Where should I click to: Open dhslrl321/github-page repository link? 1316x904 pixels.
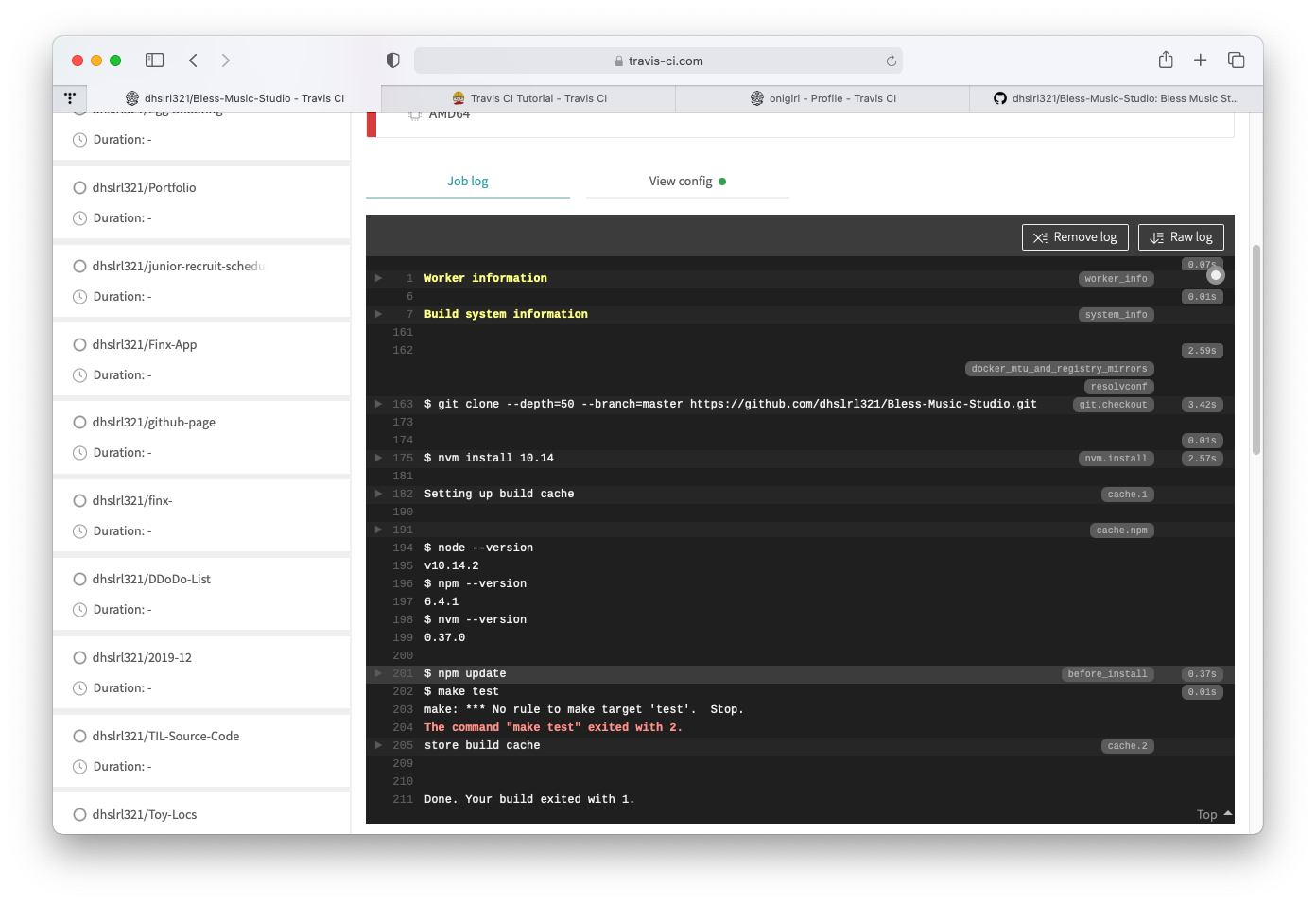point(154,422)
